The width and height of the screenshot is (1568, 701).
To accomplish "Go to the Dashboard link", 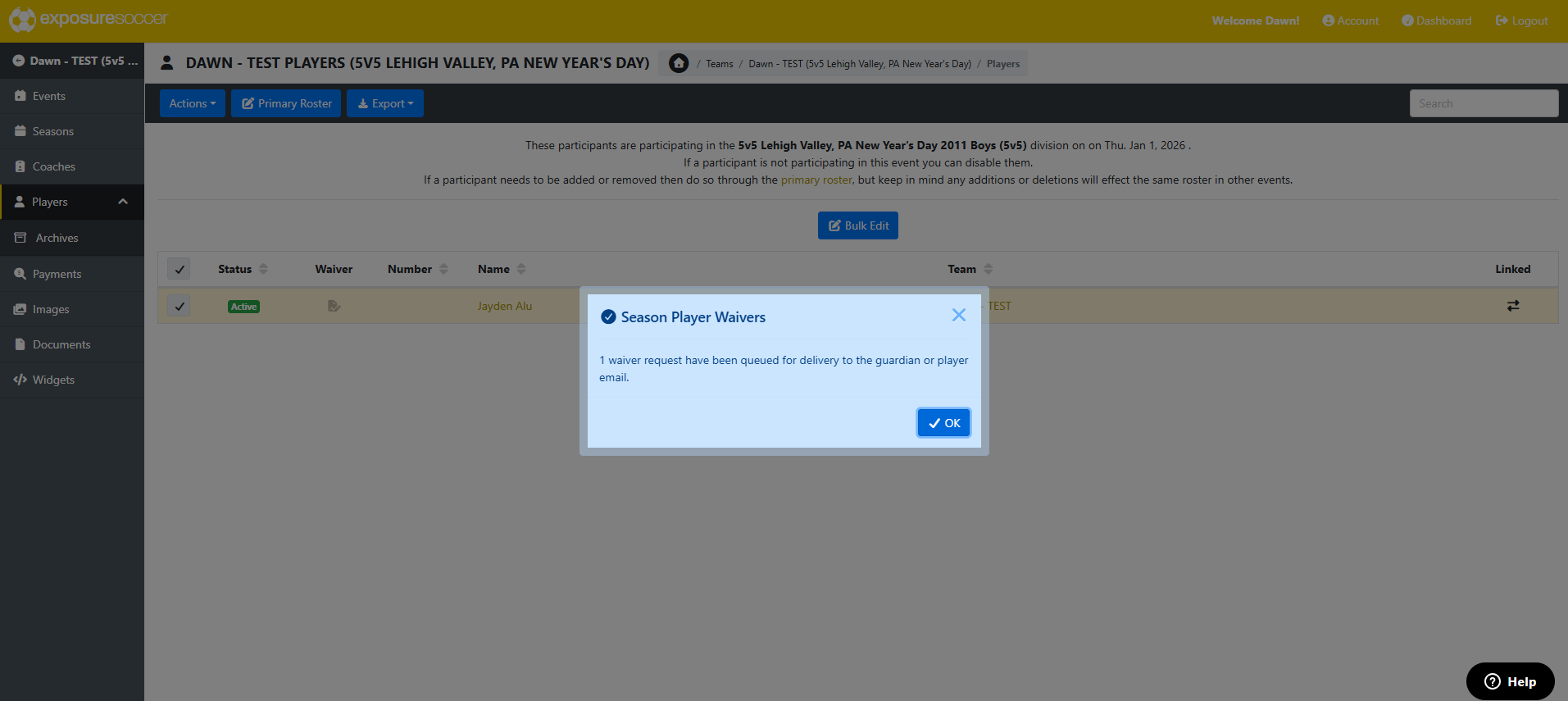I will (x=1437, y=20).
